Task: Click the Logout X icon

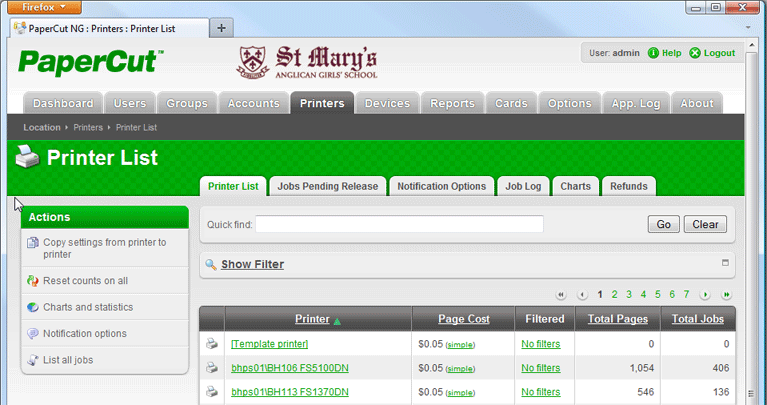Action: [x=695, y=53]
